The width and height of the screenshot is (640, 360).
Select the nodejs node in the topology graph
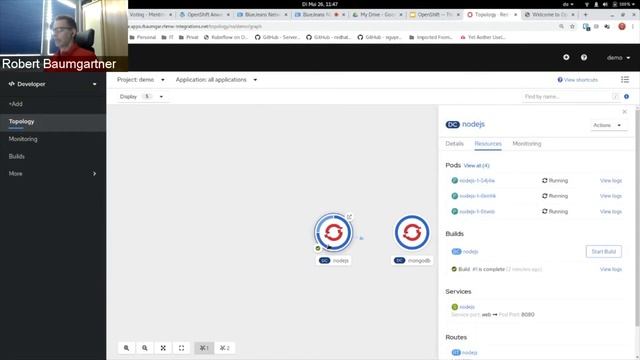tap(333, 232)
